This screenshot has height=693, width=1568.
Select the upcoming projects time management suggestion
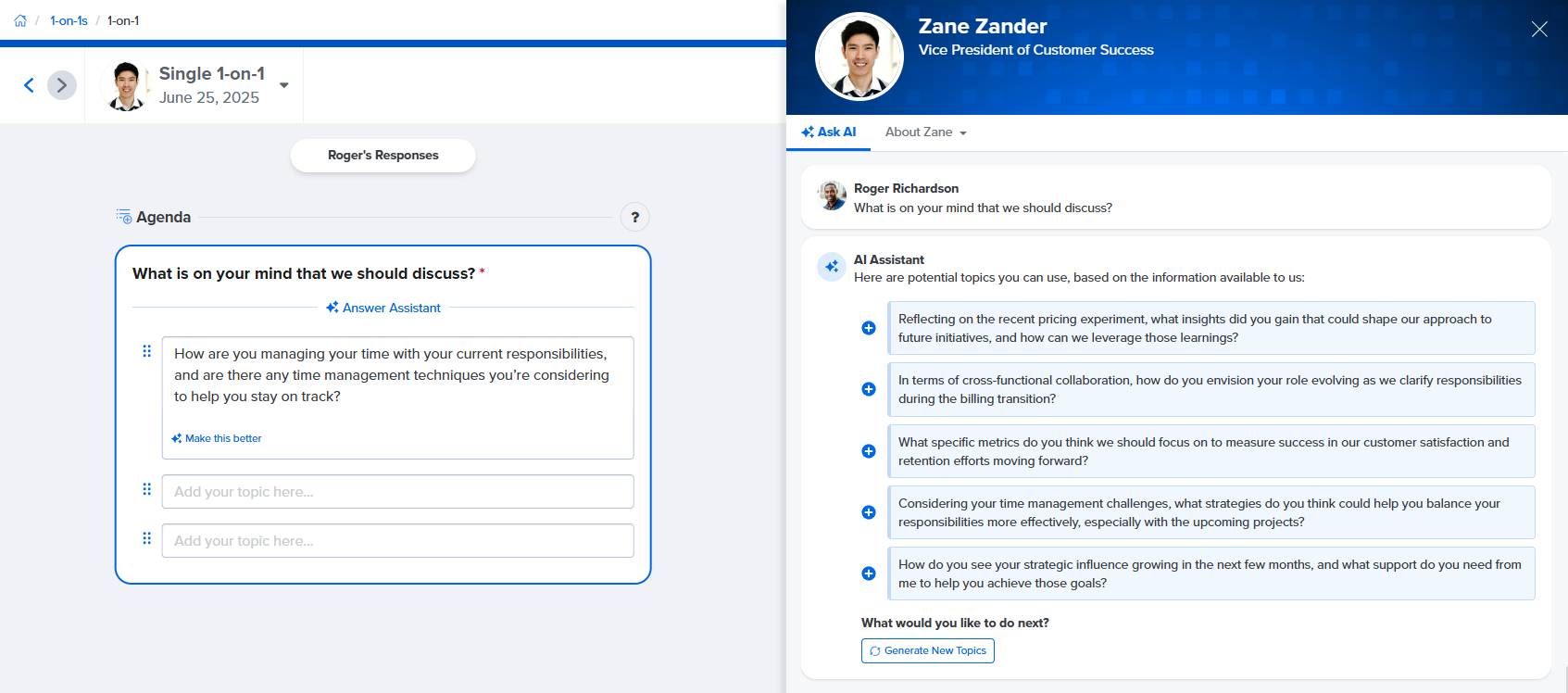click(1211, 512)
